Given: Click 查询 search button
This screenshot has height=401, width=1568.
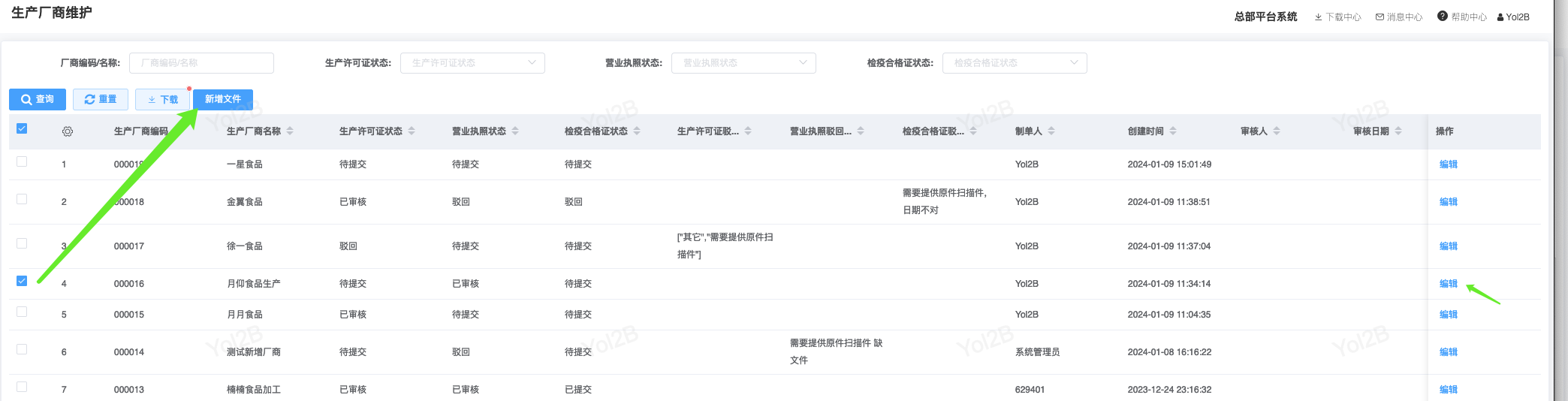Looking at the screenshot, I should pyautogui.click(x=38, y=99).
